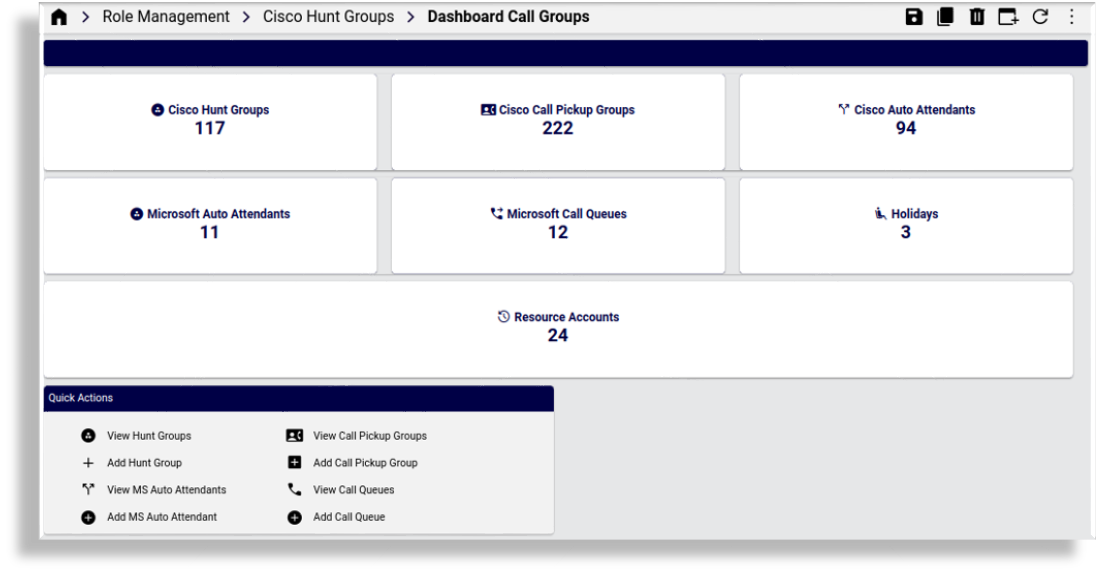The width and height of the screenshot is (1098, 574).
Task: Open the Resource Accounts card title
Action: [x=567, y=317]
